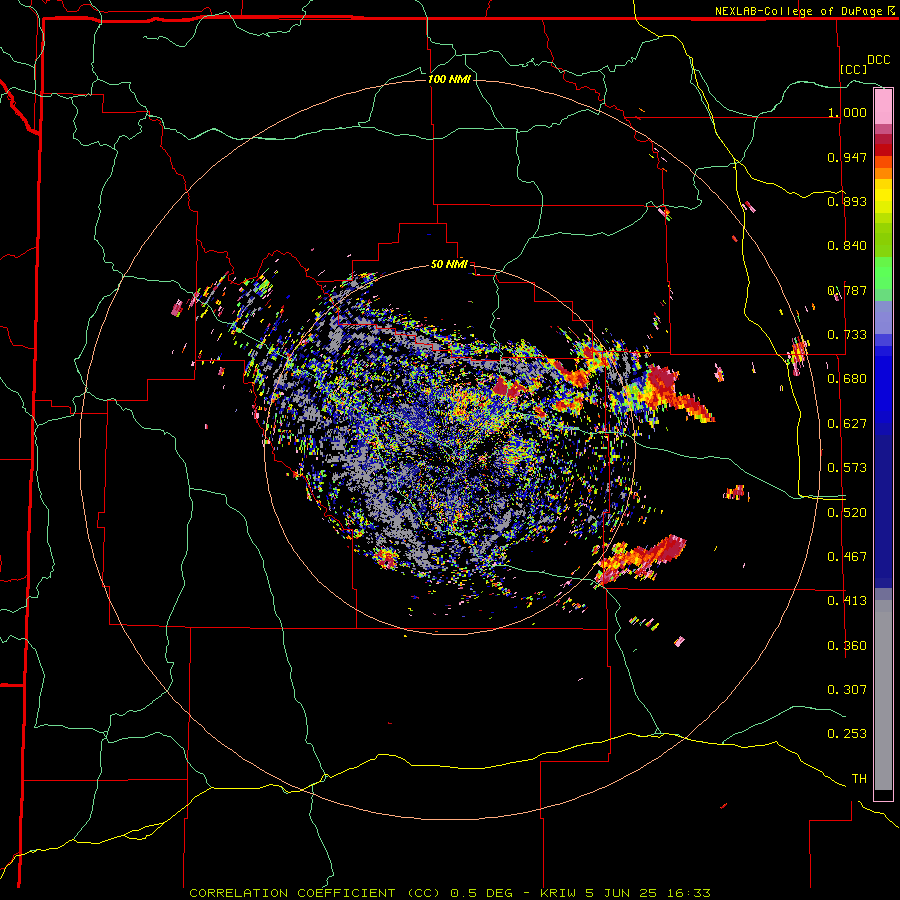
Task: Select the 0.360 legend value
Action: pyautogui.click(x=847, y=646)
